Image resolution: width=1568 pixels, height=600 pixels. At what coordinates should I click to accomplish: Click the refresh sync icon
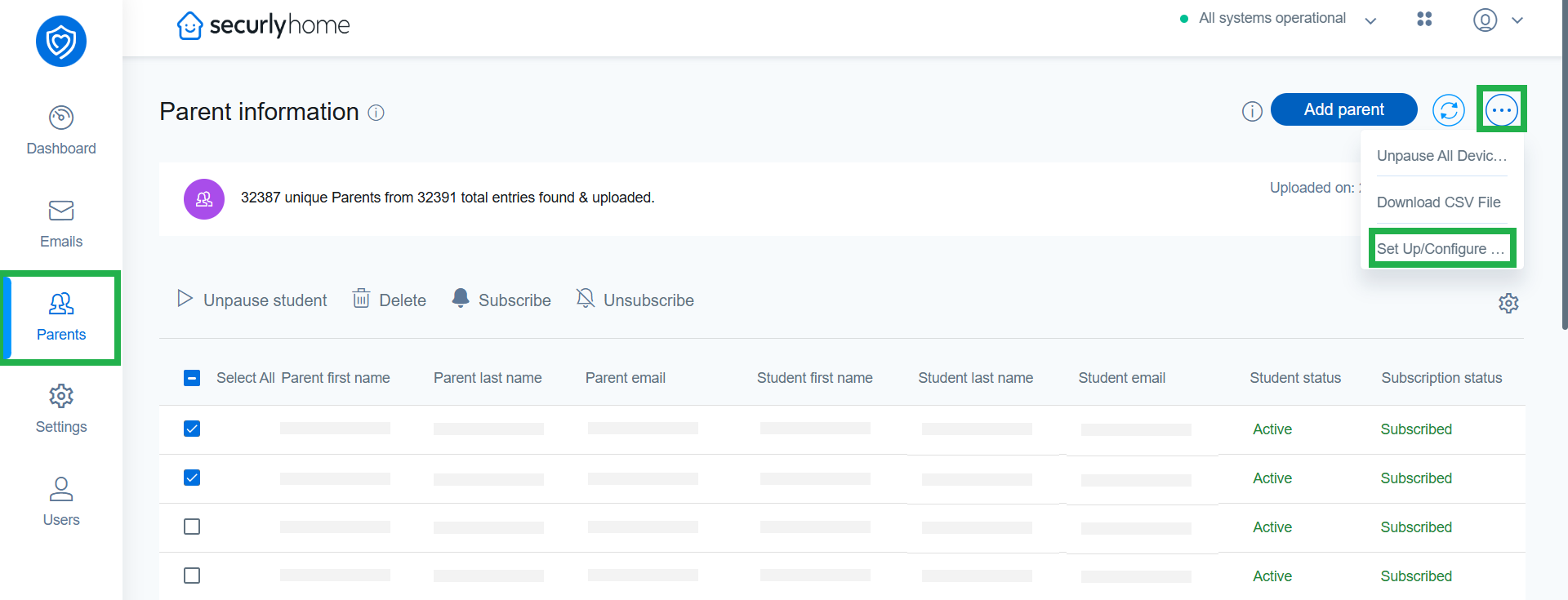1448,110
